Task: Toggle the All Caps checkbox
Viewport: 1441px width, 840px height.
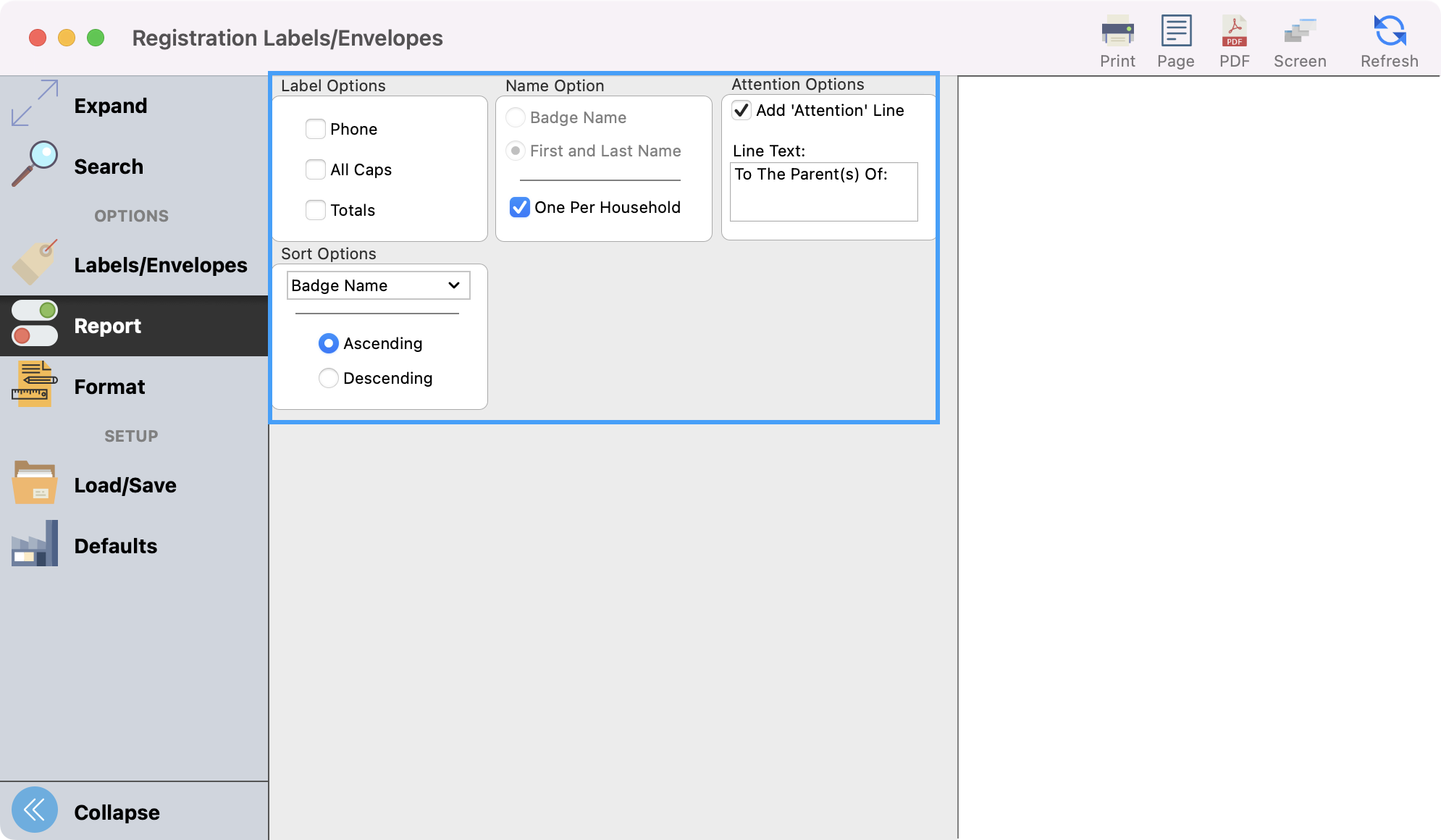Action: coord(316,169)
